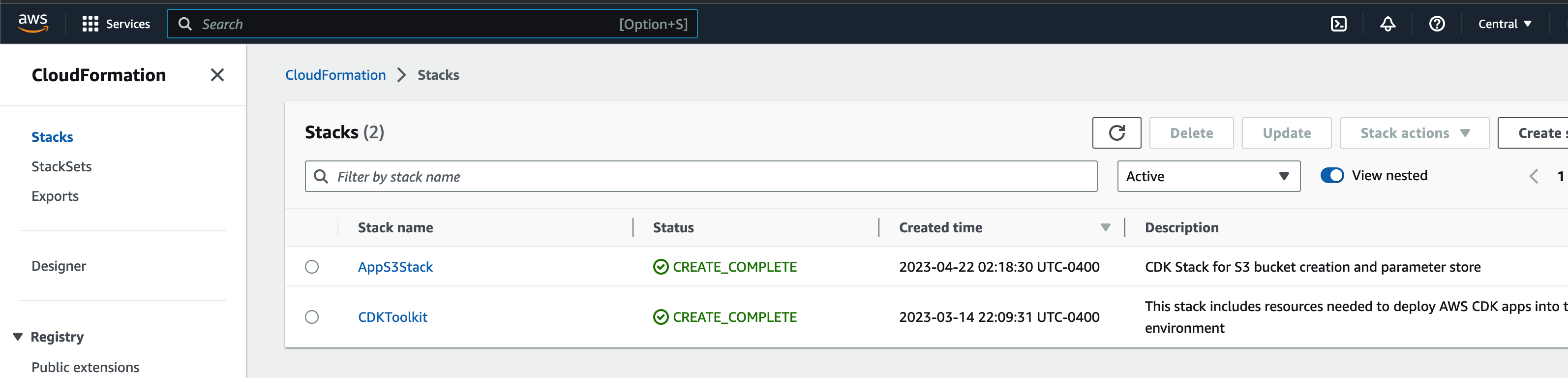1568x378 pixels.
Task: Click the CloudFormation sidebar title
Action: (98, 75)
